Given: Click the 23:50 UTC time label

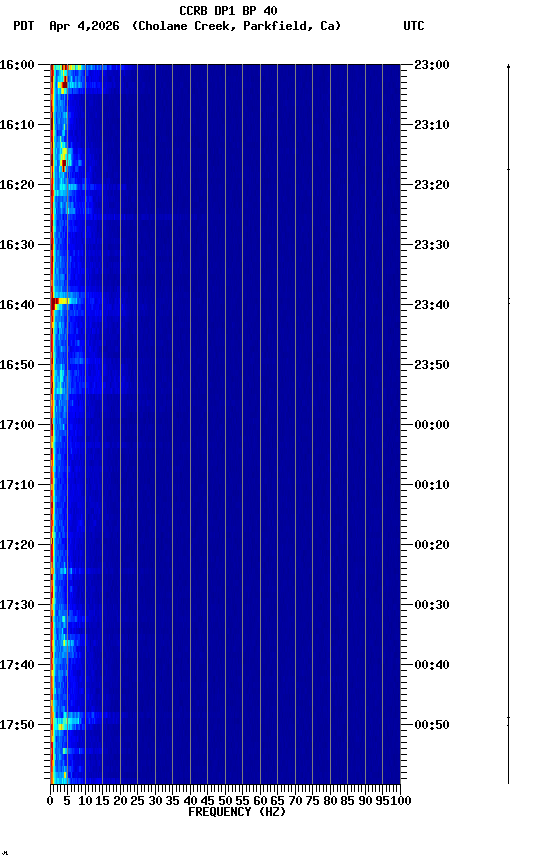Looking at the screenshot, I should 432,365.
